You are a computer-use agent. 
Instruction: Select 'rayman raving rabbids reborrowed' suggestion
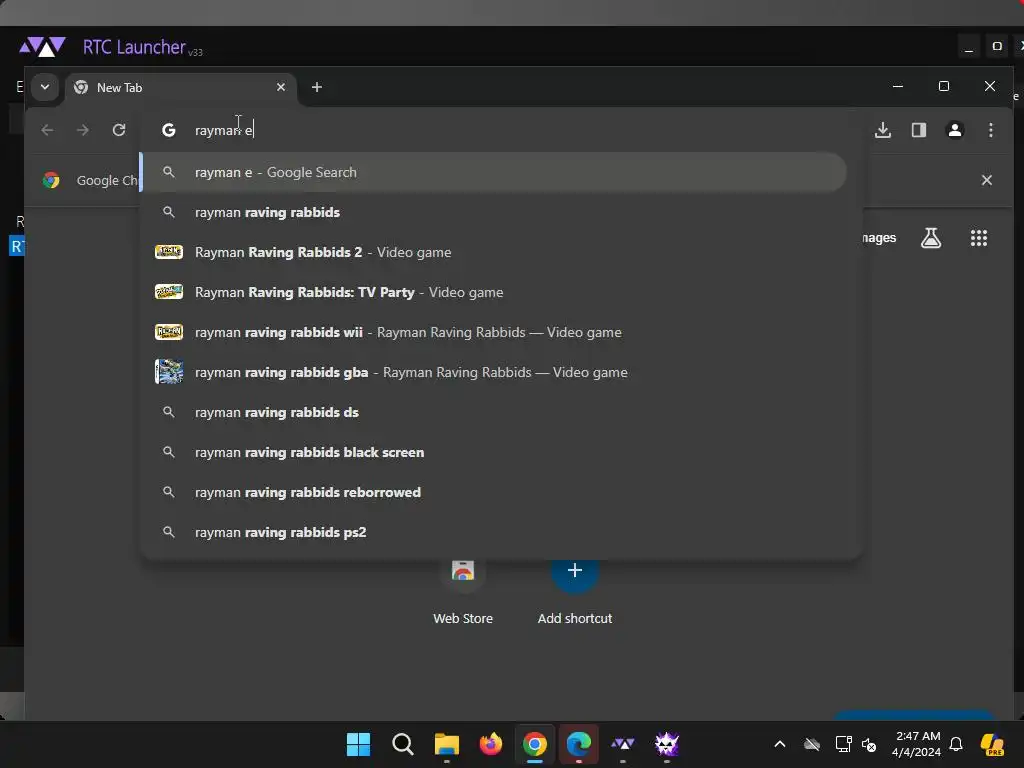click(494, 492)
